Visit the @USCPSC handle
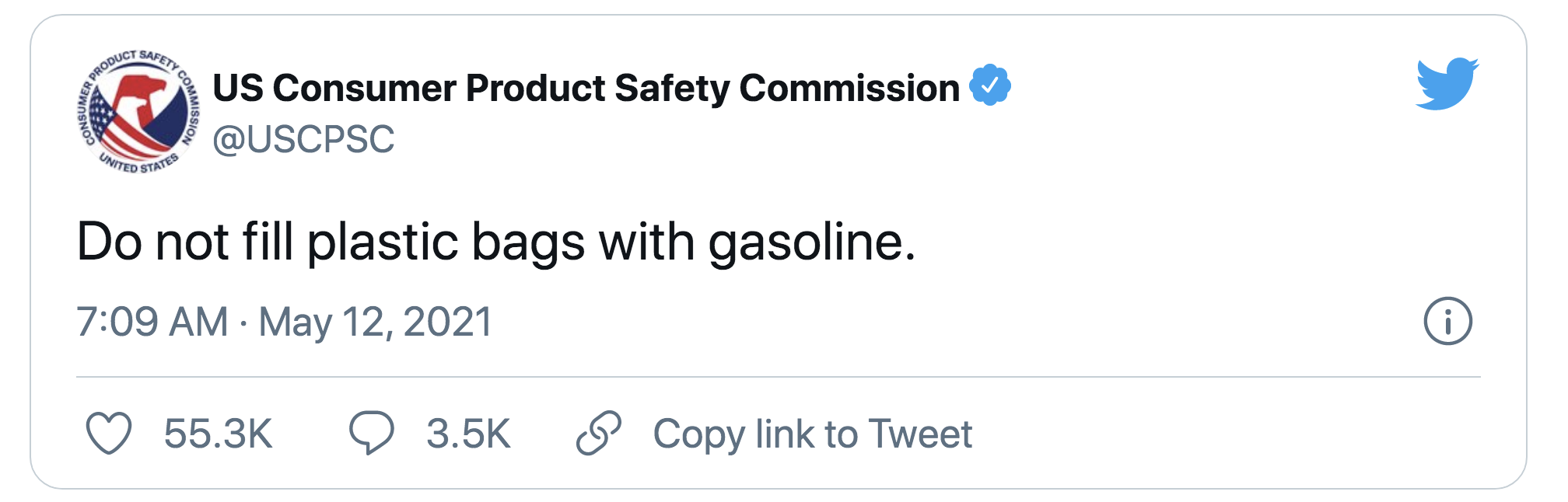 [x=303, y=140]
